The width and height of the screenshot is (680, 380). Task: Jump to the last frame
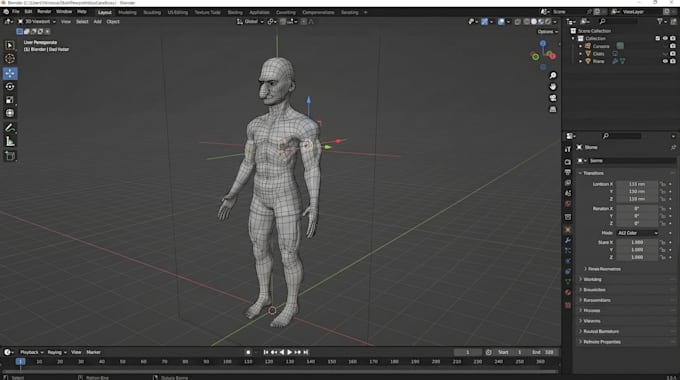306,352
